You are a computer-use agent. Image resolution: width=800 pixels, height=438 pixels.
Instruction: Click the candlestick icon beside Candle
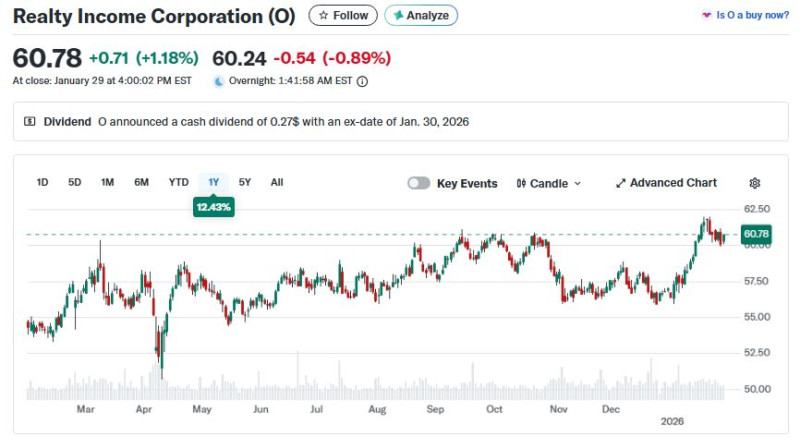click(521, 183)
